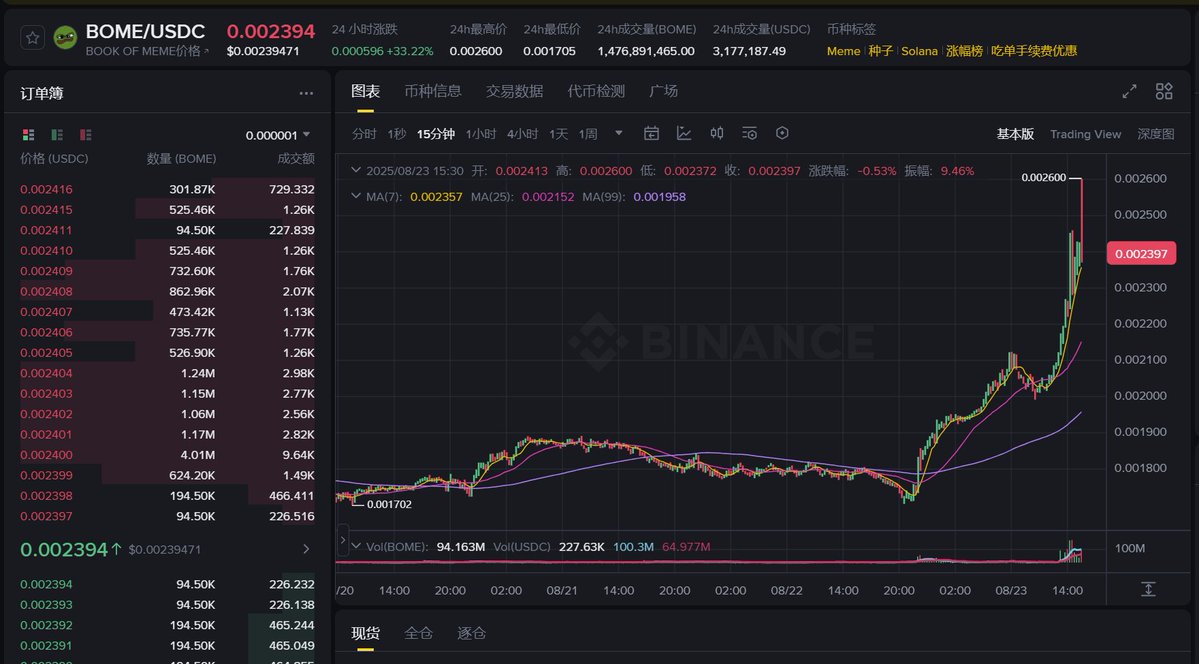Click the 成交额 column header
The image size is (1199, 664).
coord(296,158)
